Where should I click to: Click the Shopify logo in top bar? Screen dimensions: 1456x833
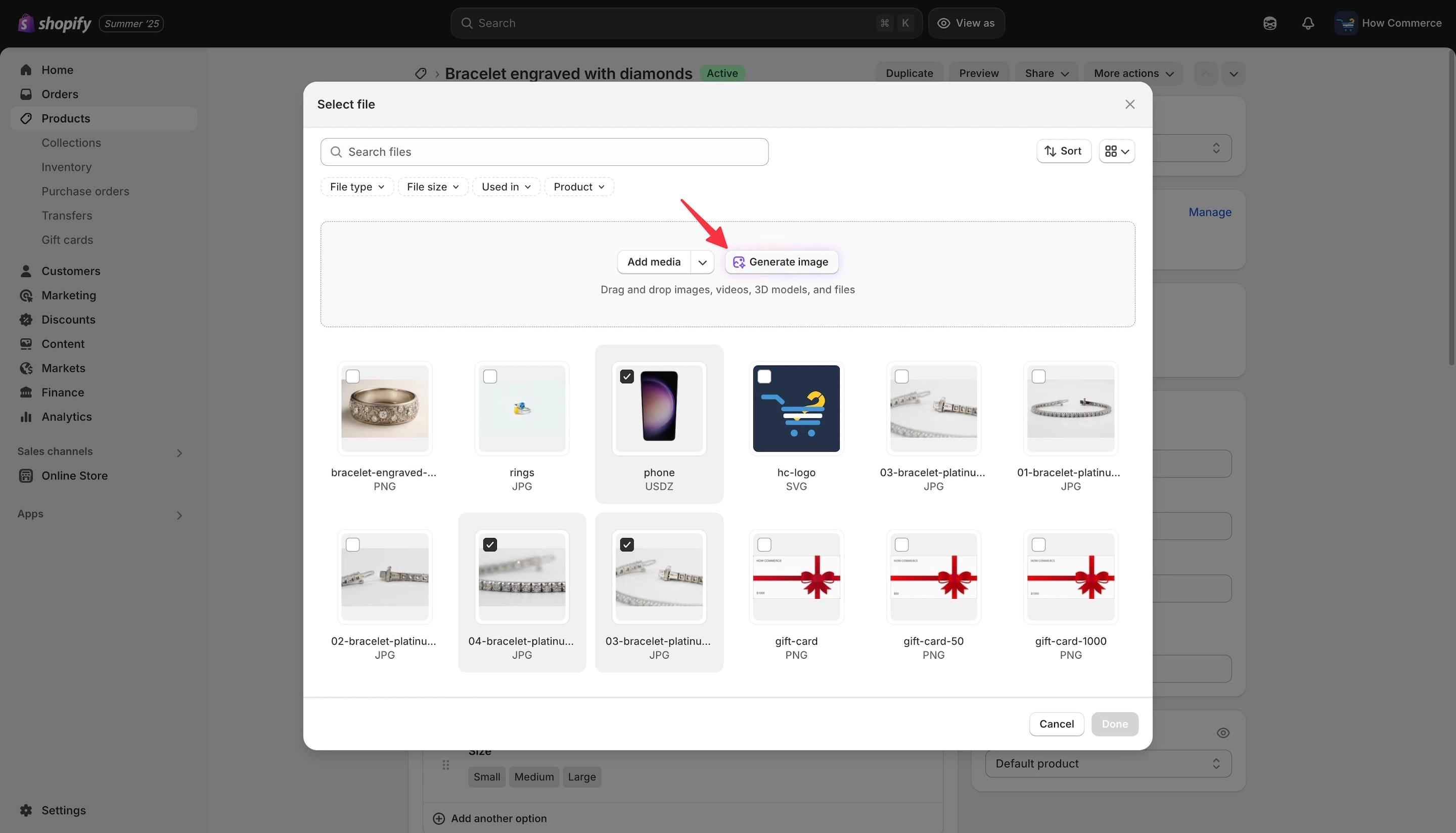tap(54, 23)
